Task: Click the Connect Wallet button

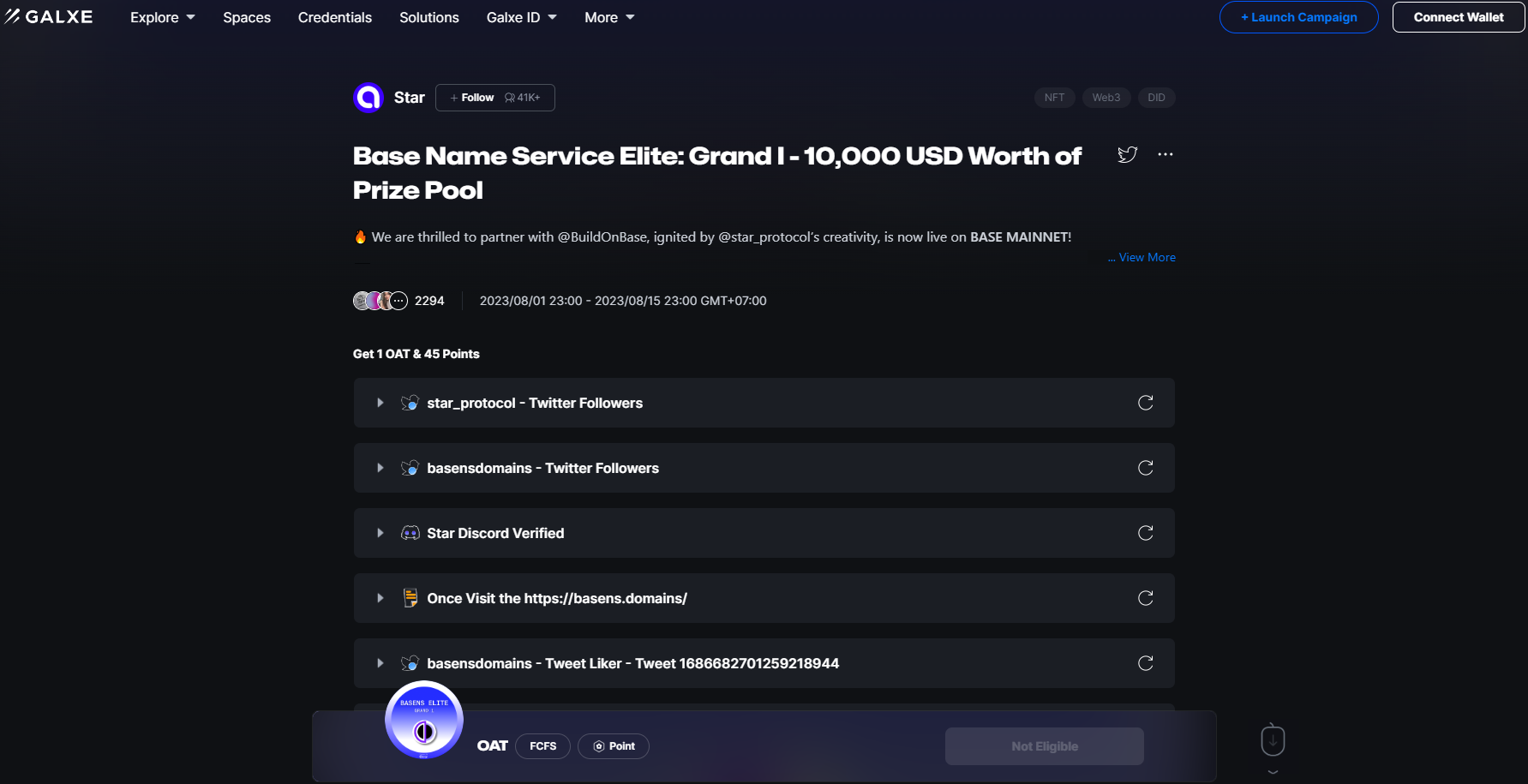Action: pos(1459,17)
